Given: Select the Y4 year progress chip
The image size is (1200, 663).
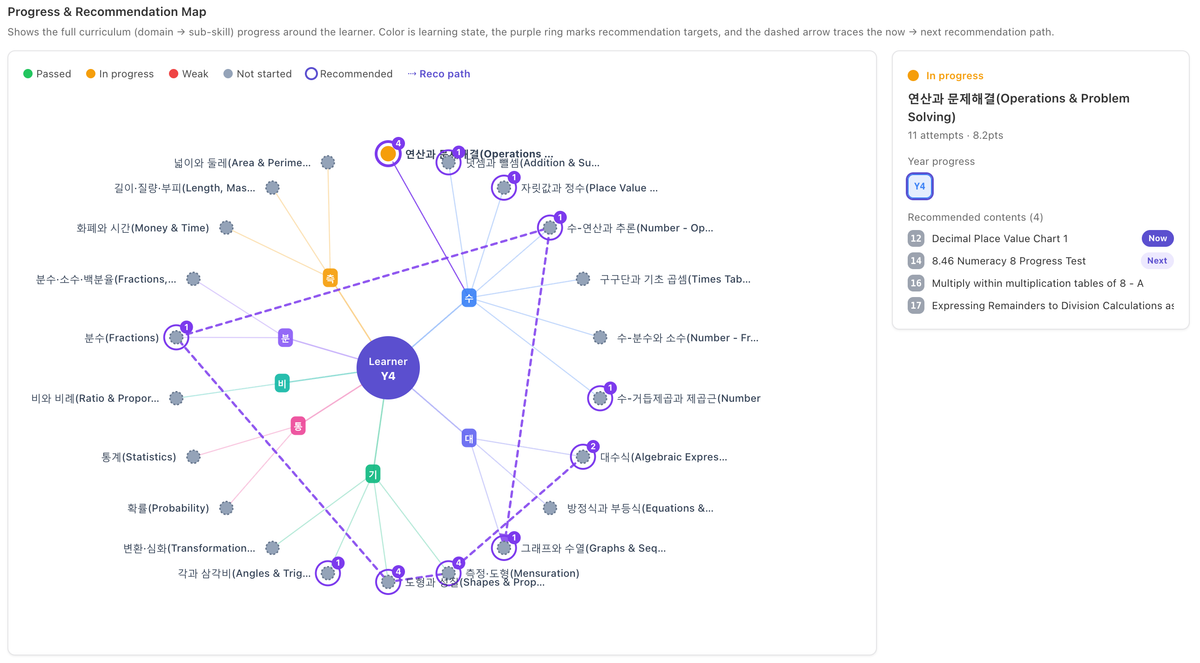Looking at the screenshot, I should [x=920, y=186].
